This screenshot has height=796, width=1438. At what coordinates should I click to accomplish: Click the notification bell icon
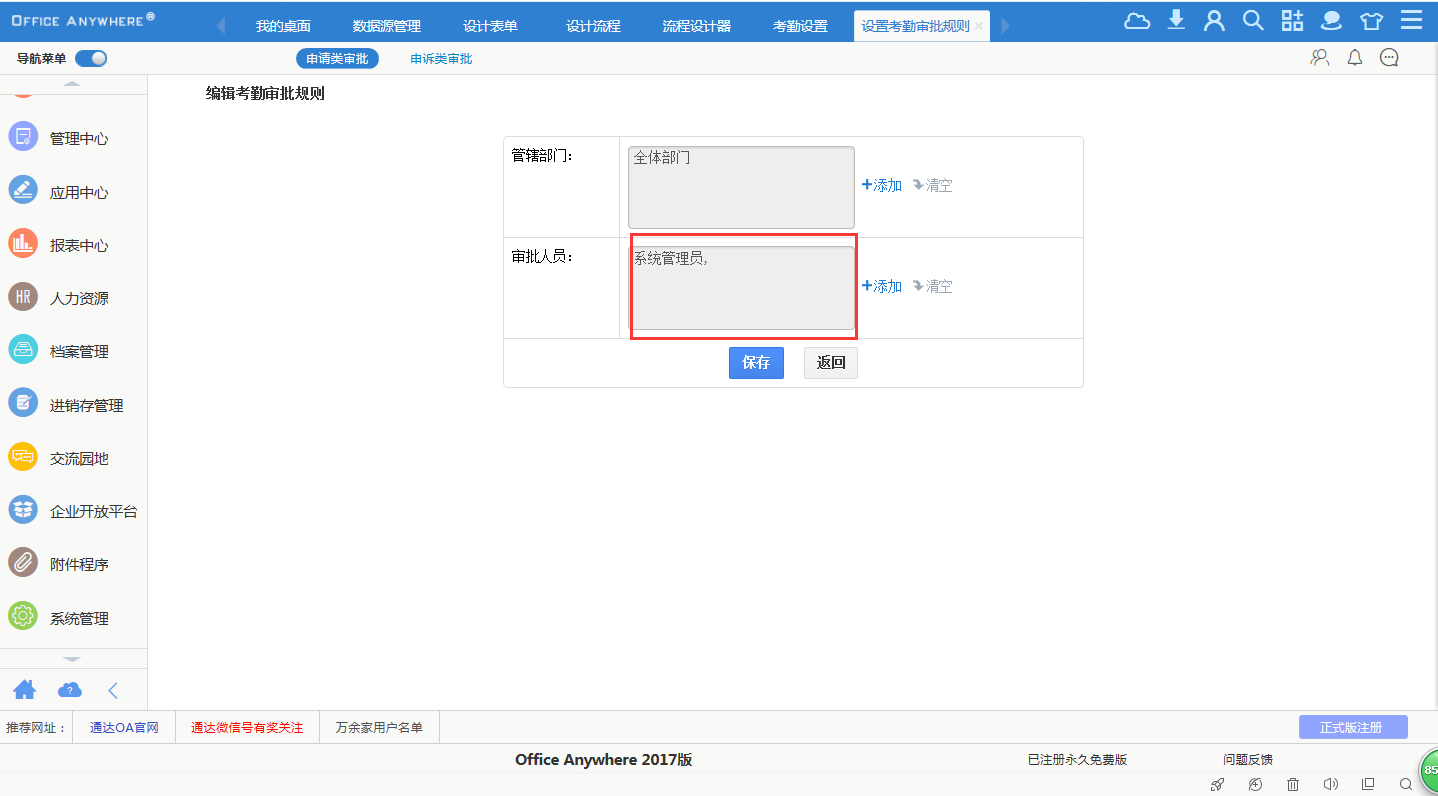click(1355, 58)
